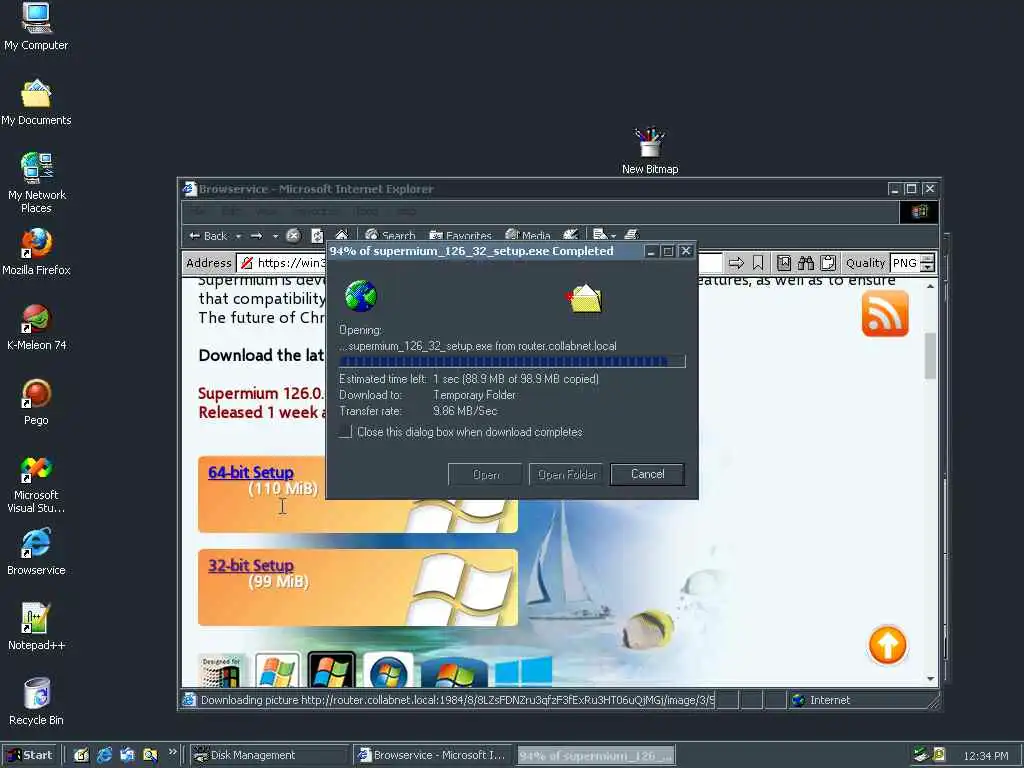The height and width of the screenshot is (768, 1024).
Task: Open the Media toolbar button
Action: point(528,236)
